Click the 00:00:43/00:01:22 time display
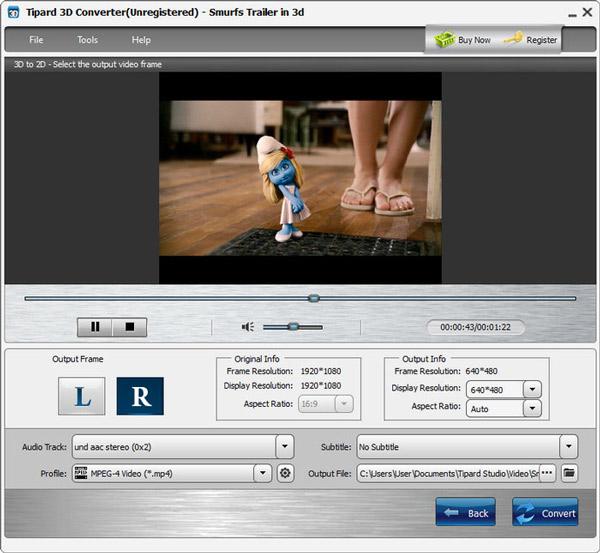600x553 pixels. coord(475,327)
